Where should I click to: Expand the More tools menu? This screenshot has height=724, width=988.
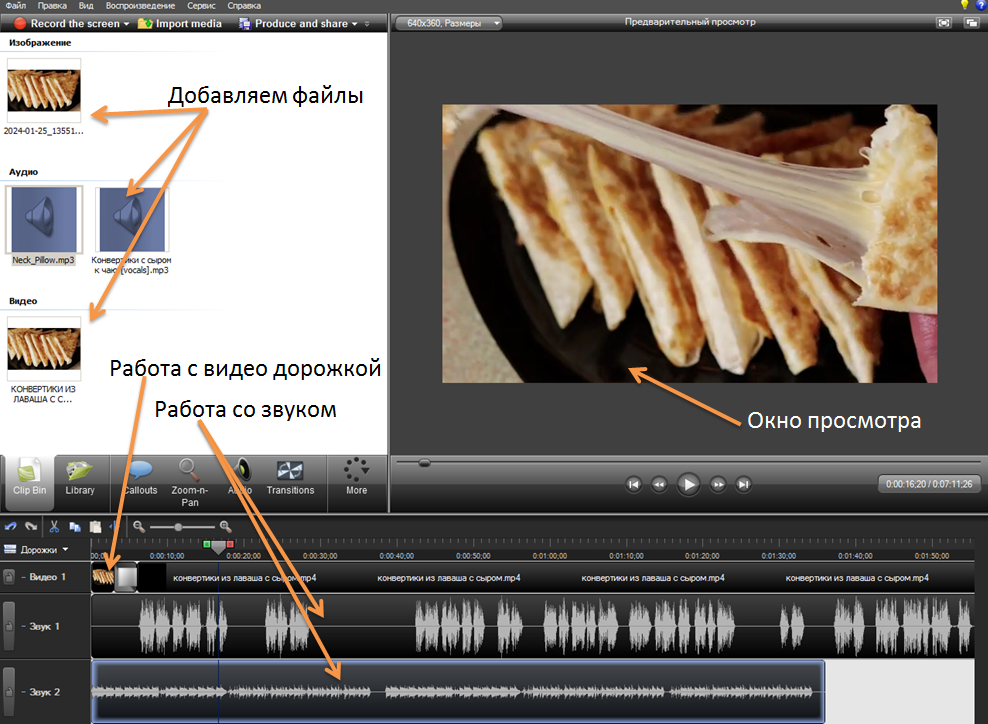point(356,477)
